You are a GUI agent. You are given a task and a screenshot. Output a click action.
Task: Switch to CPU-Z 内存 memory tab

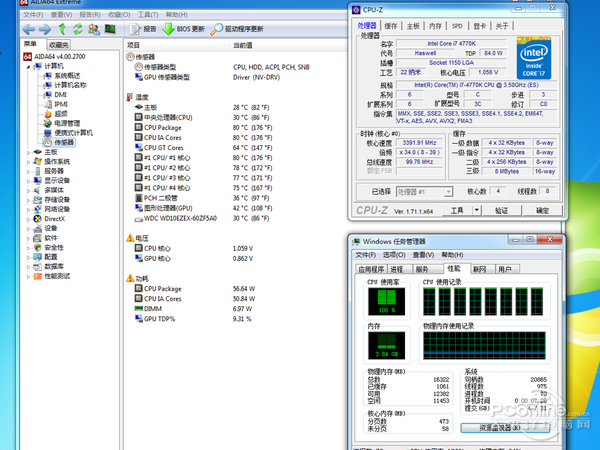(435, 25)
